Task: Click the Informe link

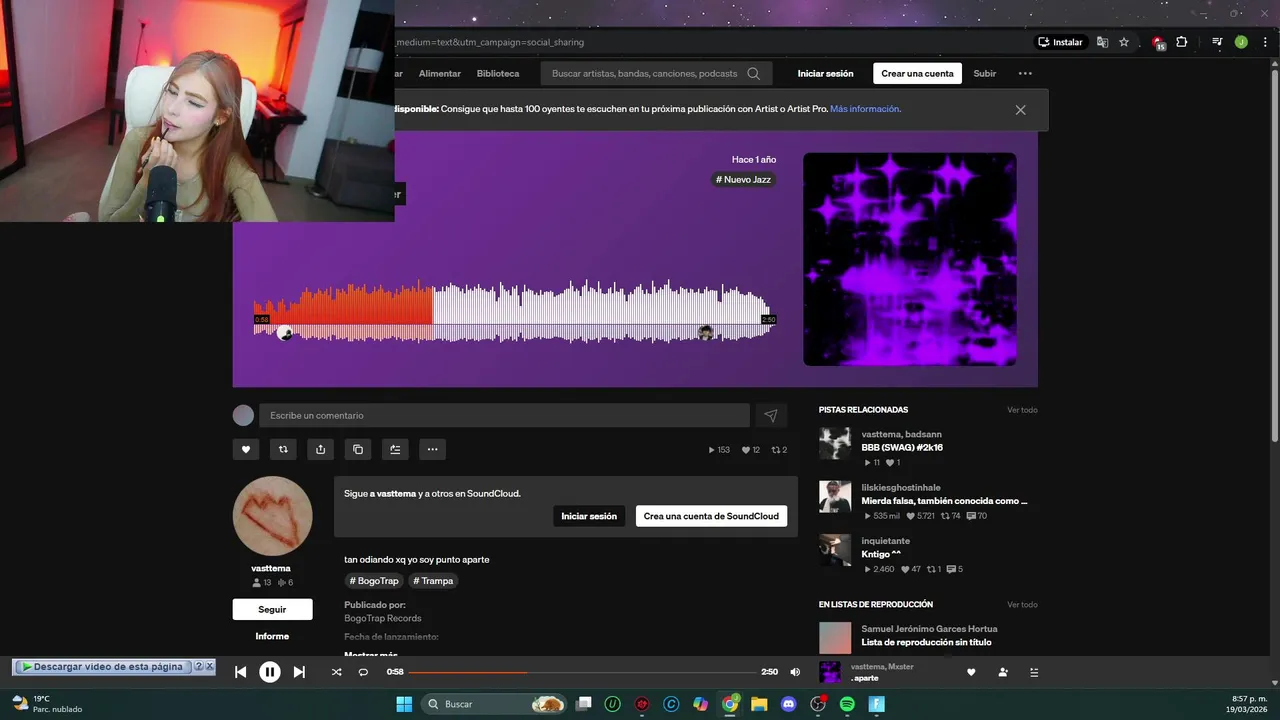Action: tap(272, 636)
